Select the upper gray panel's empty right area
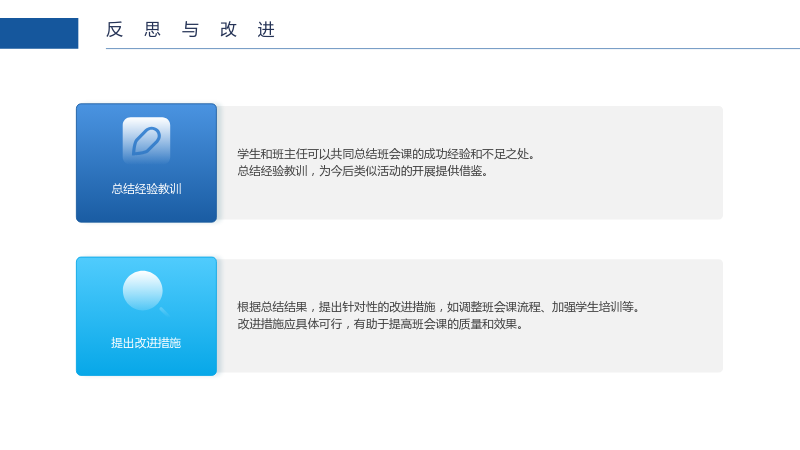800x450 pixels. (633, 163)
